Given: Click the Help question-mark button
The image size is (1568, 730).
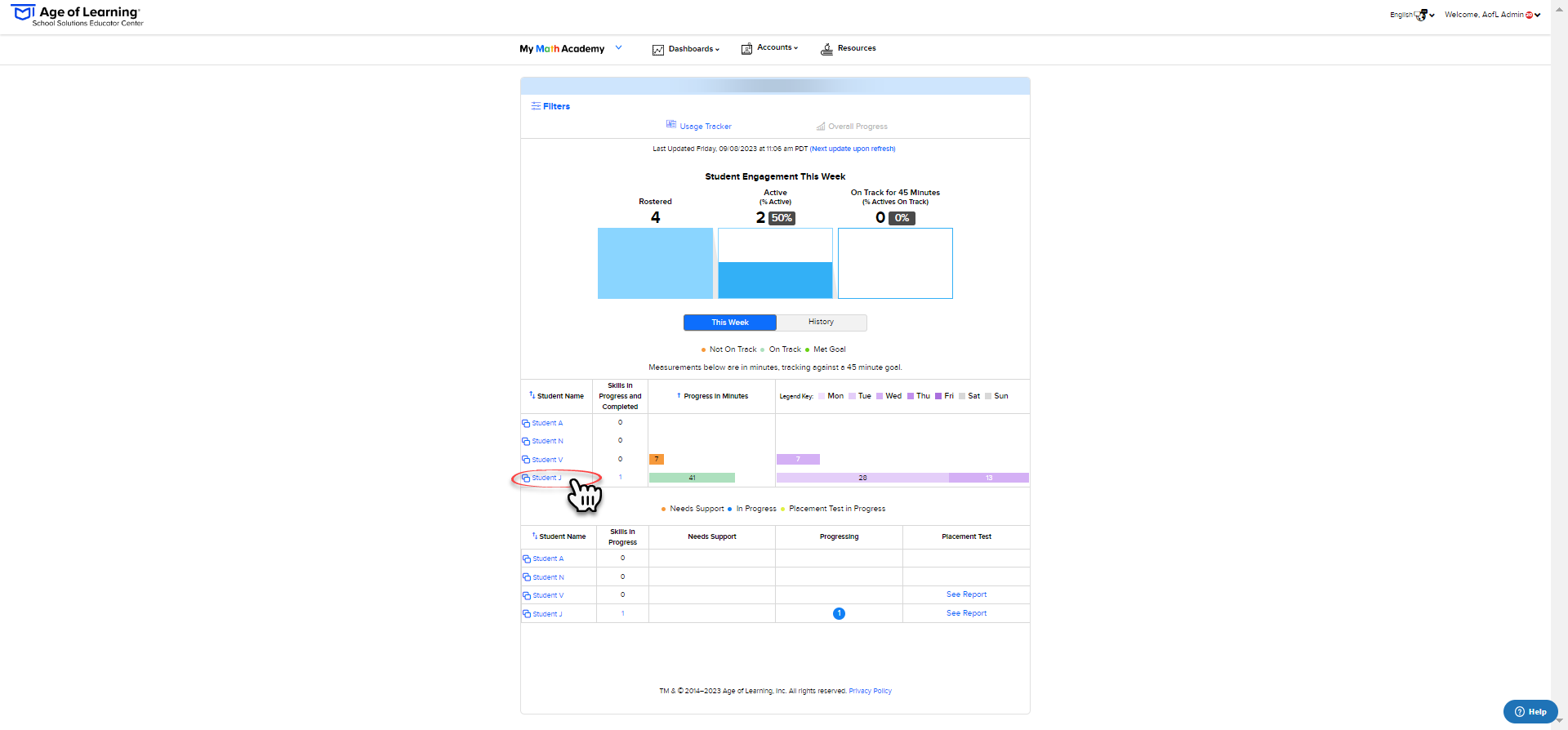Looking at the screenshot, I should (1530, 712).
